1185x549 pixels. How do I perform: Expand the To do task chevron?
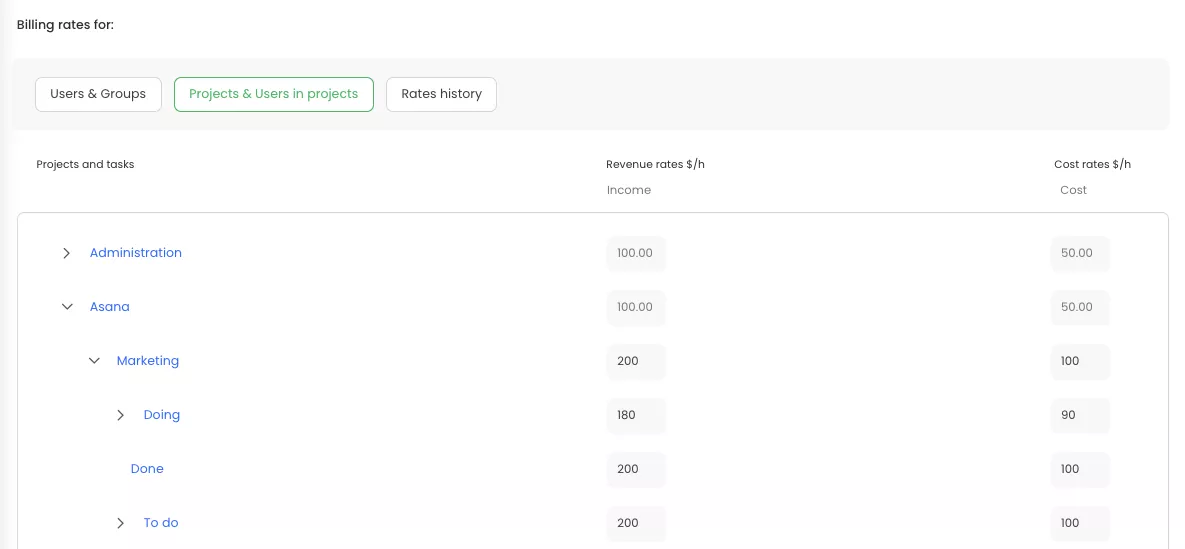121,523
